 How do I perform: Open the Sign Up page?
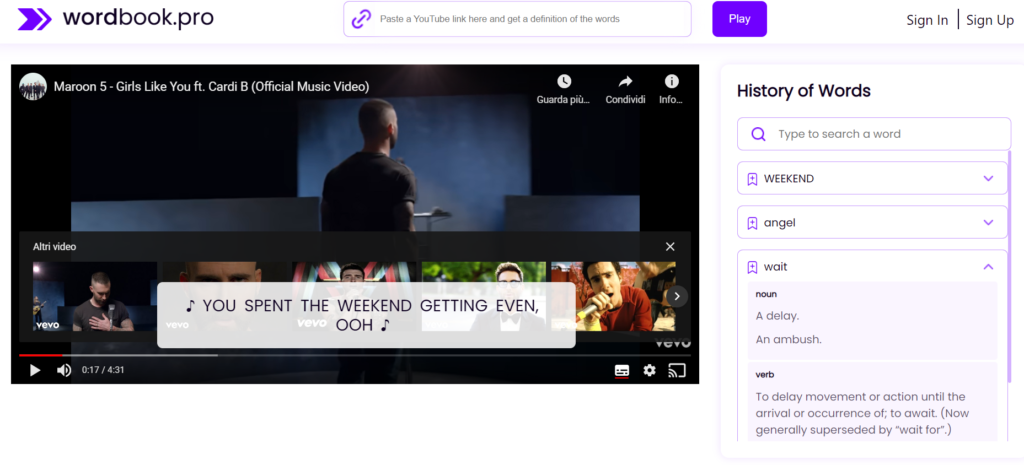[x=989, y=20]
